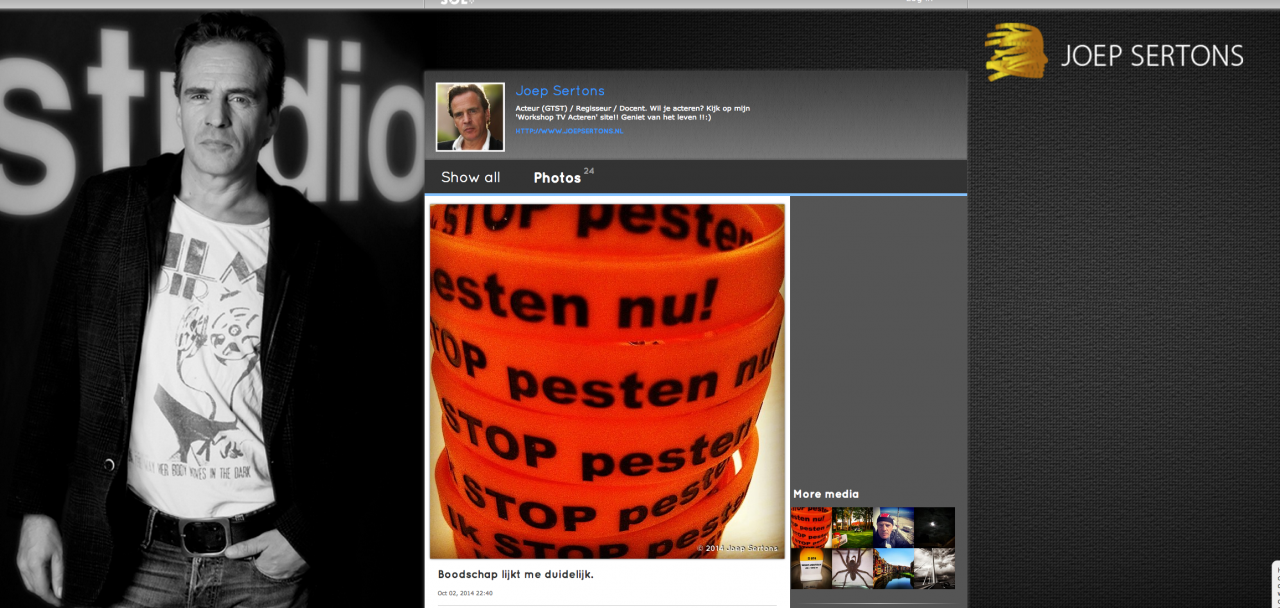The height and width of the screenshot is (608, 1280).
Task: Open the large STOP pesten wristbands photo
Action: pos(607,381)
